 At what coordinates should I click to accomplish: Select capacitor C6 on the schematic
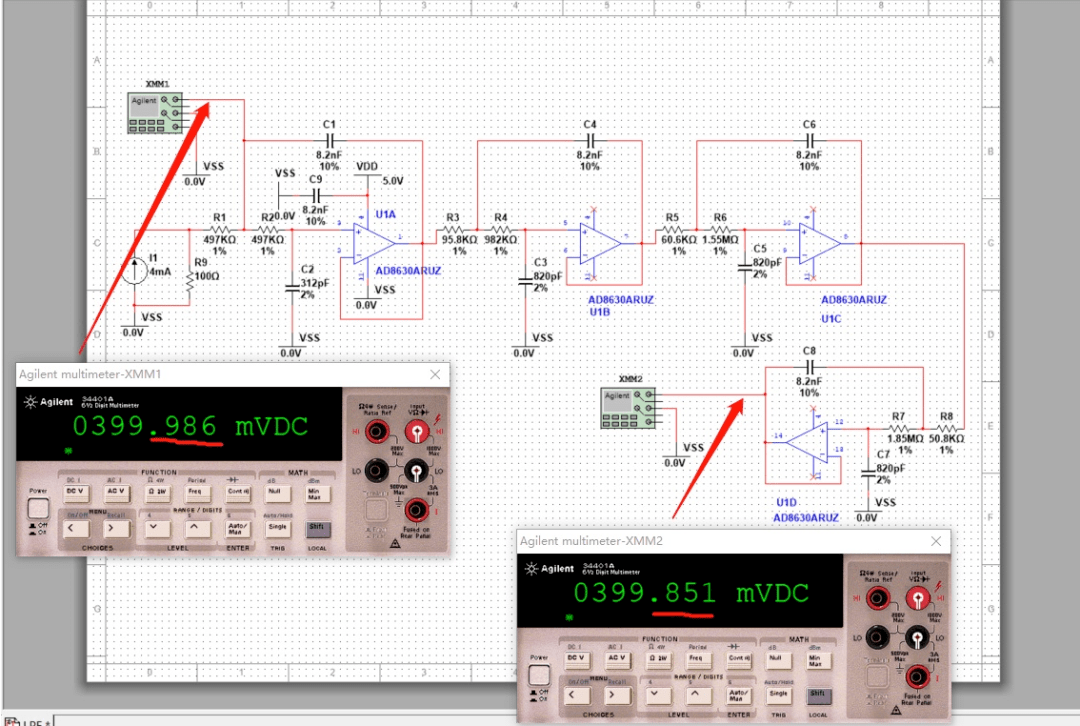pyautogui.click(x=809, y=140)
